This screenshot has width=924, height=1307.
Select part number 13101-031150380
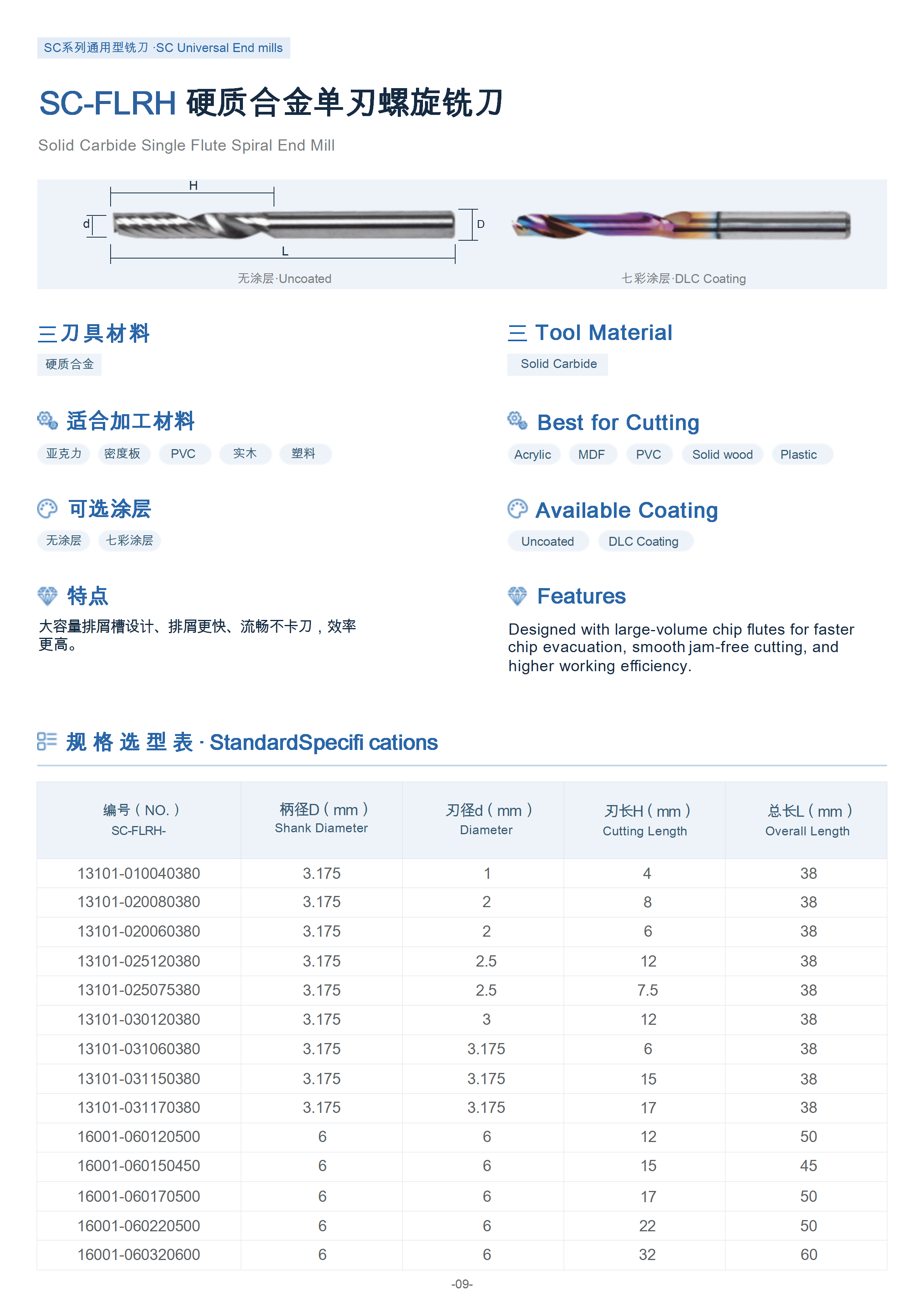139,1078
